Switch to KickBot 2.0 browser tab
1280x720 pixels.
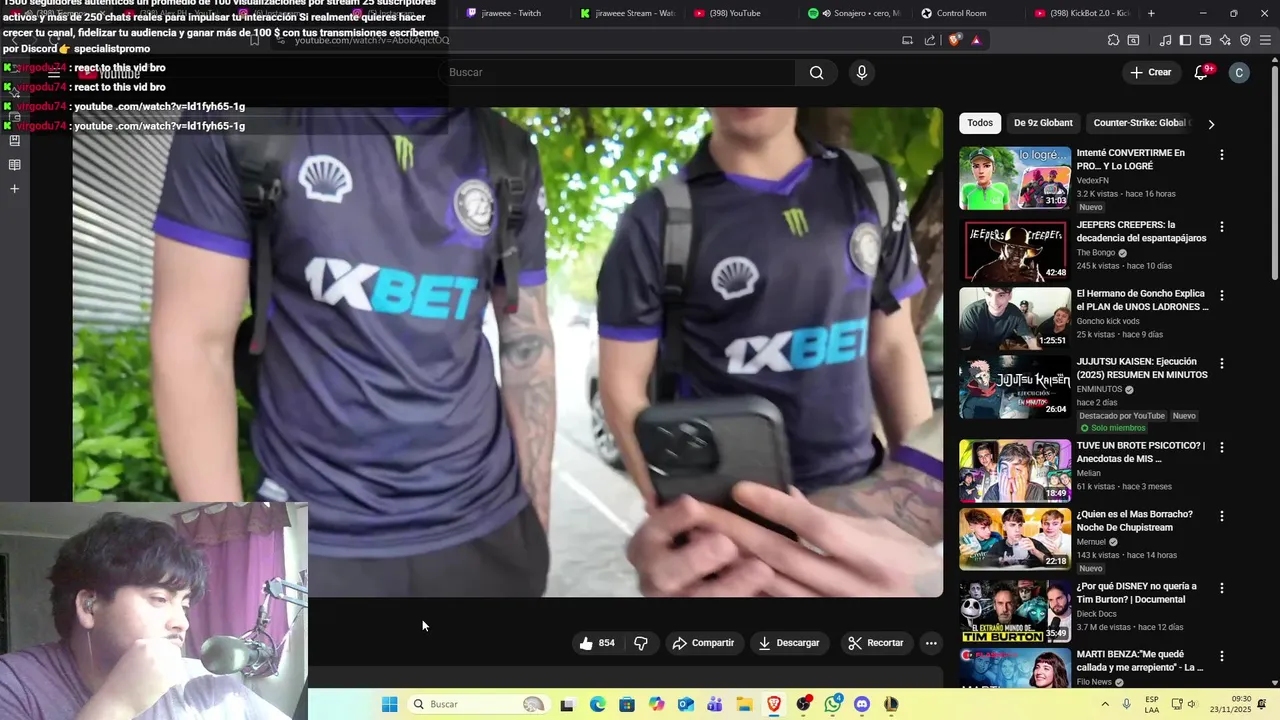pos(1084,13)
